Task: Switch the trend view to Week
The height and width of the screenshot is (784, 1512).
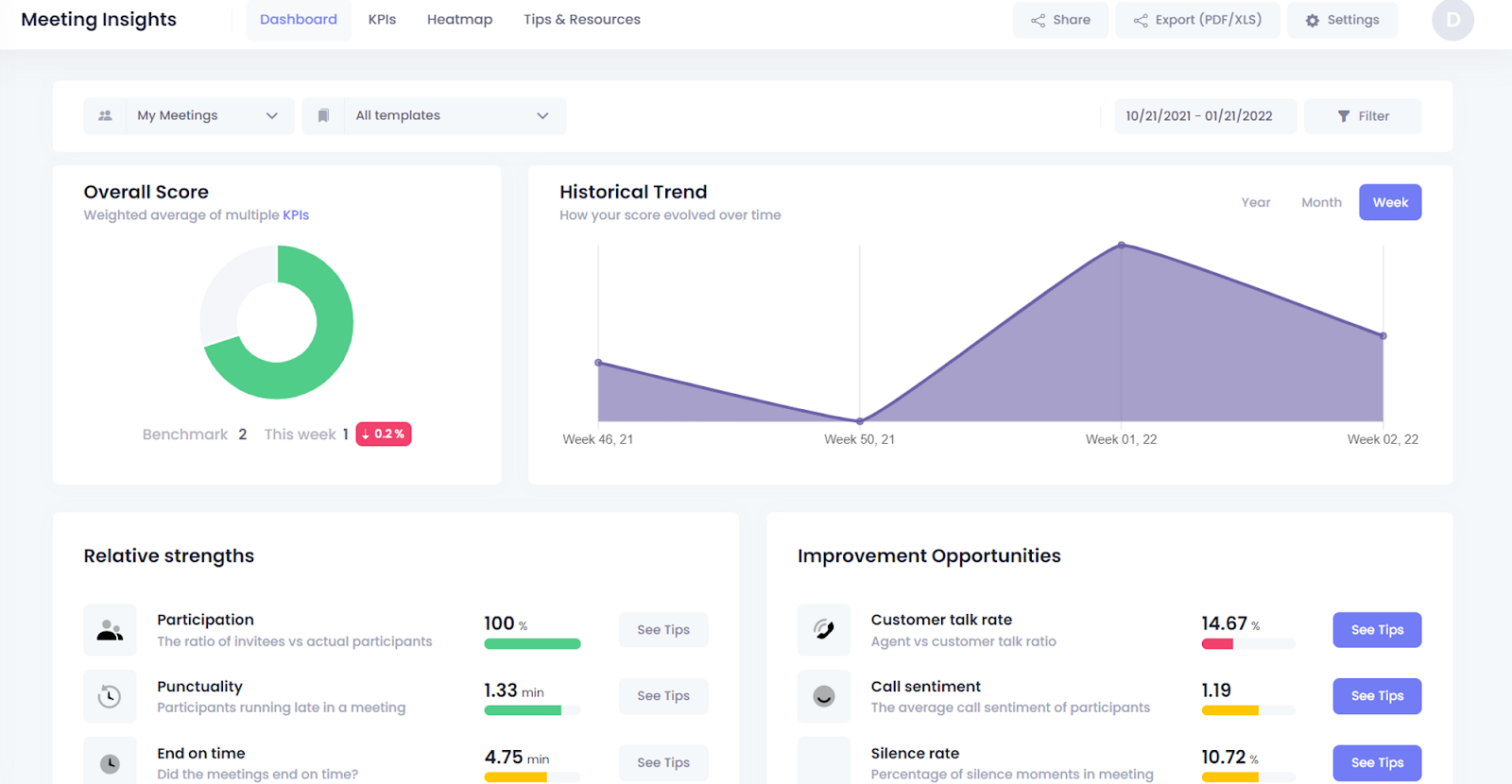Action: [x=1389, y=202]
